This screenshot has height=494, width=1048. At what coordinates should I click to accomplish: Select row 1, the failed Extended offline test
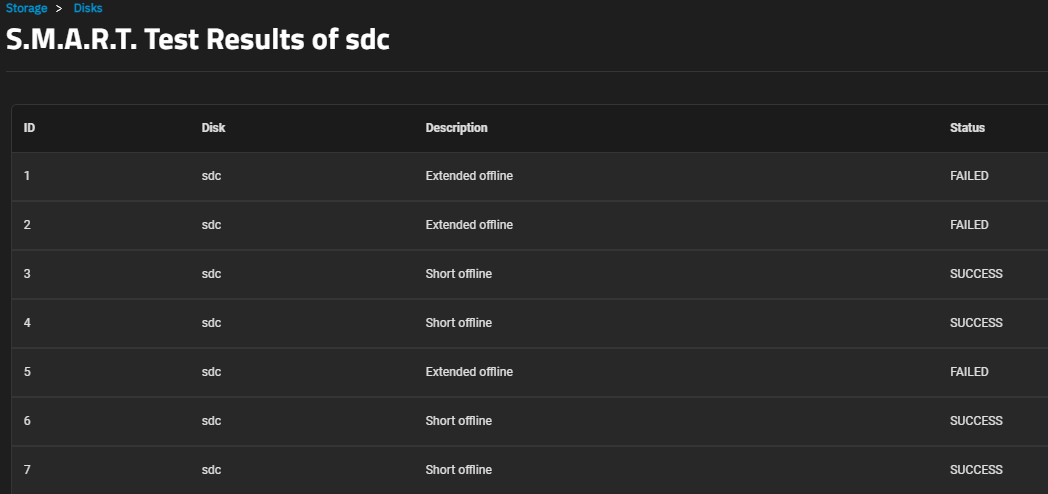coord(529,176)
